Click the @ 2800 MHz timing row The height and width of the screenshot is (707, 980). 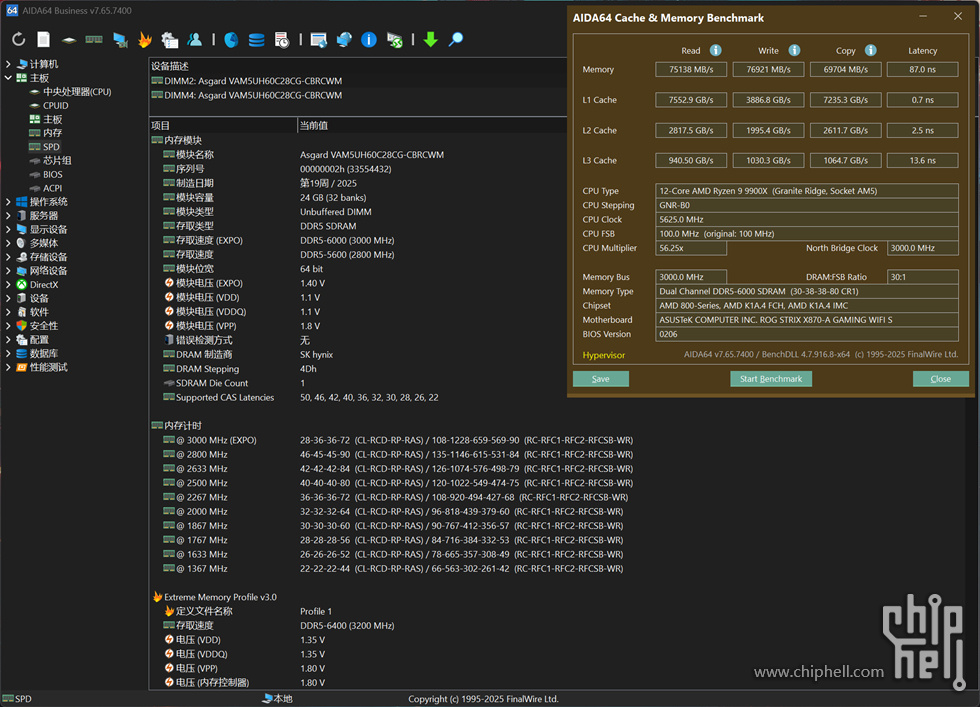pyautogui.click(x=399, y=454)
